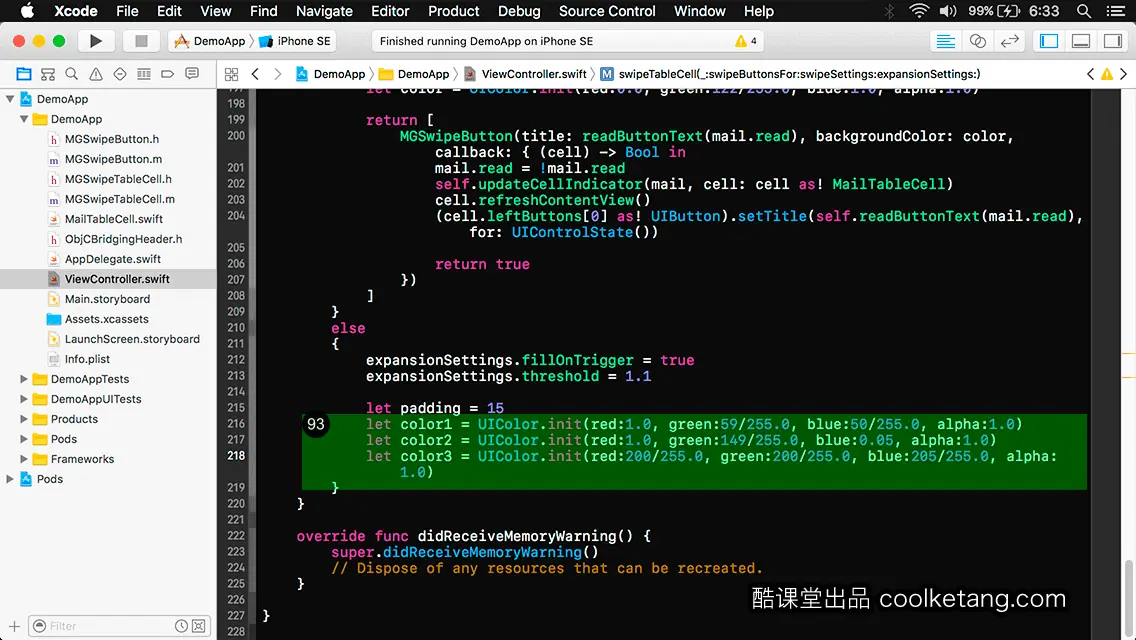Select the DemoApp scheme
This screenshot has height=640, width=1136.
coord(210,41)
